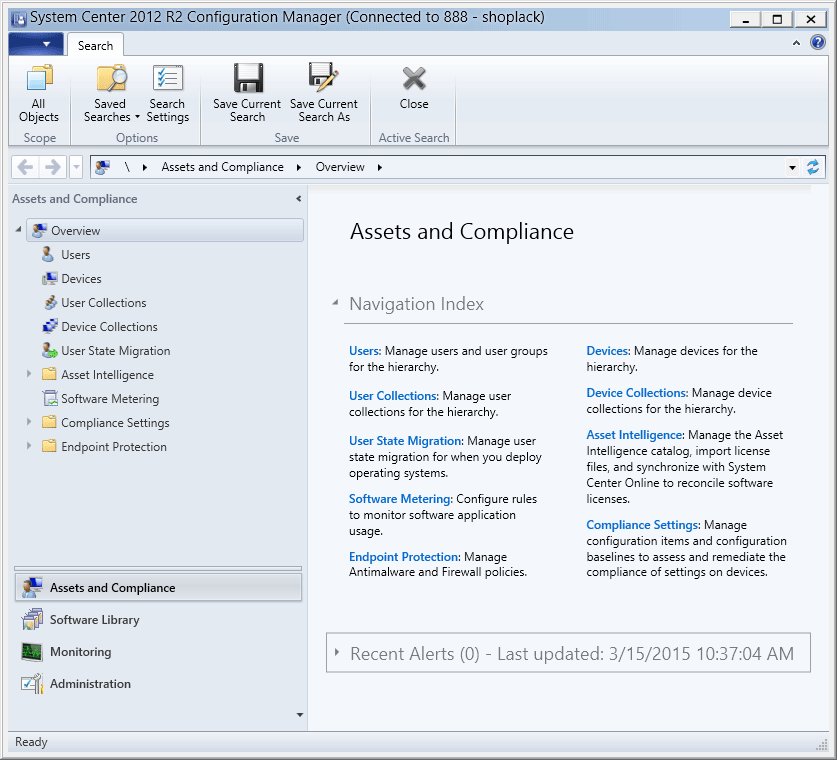Expand the Asset Intelligence tree node
Viewport: 837px width, 760px height.
pyautogui.click(x=29, y=374)
